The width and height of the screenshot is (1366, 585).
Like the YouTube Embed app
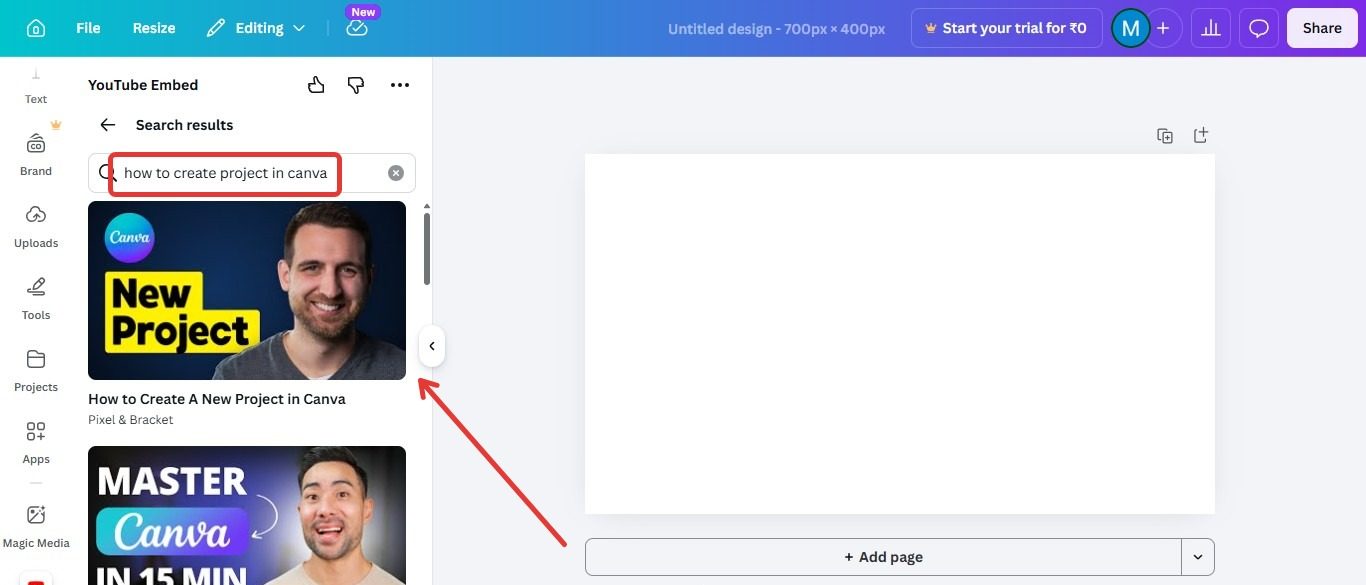pos(316,85)
